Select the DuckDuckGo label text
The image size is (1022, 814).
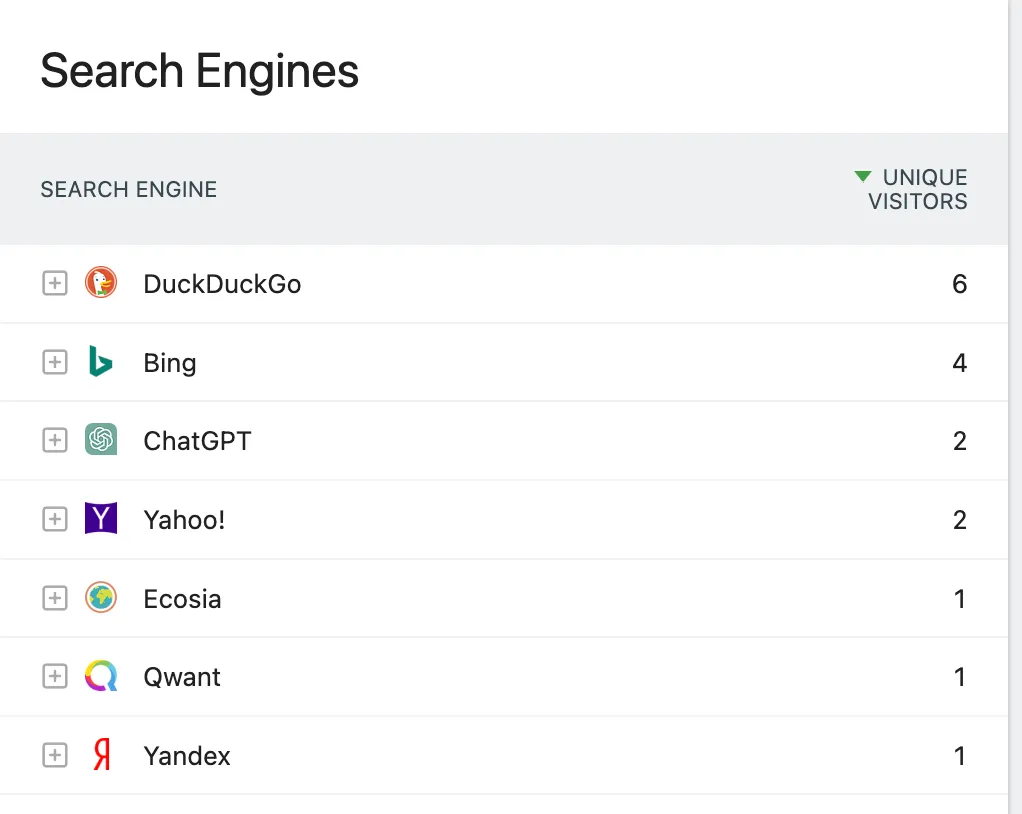(x=222, y=284)
